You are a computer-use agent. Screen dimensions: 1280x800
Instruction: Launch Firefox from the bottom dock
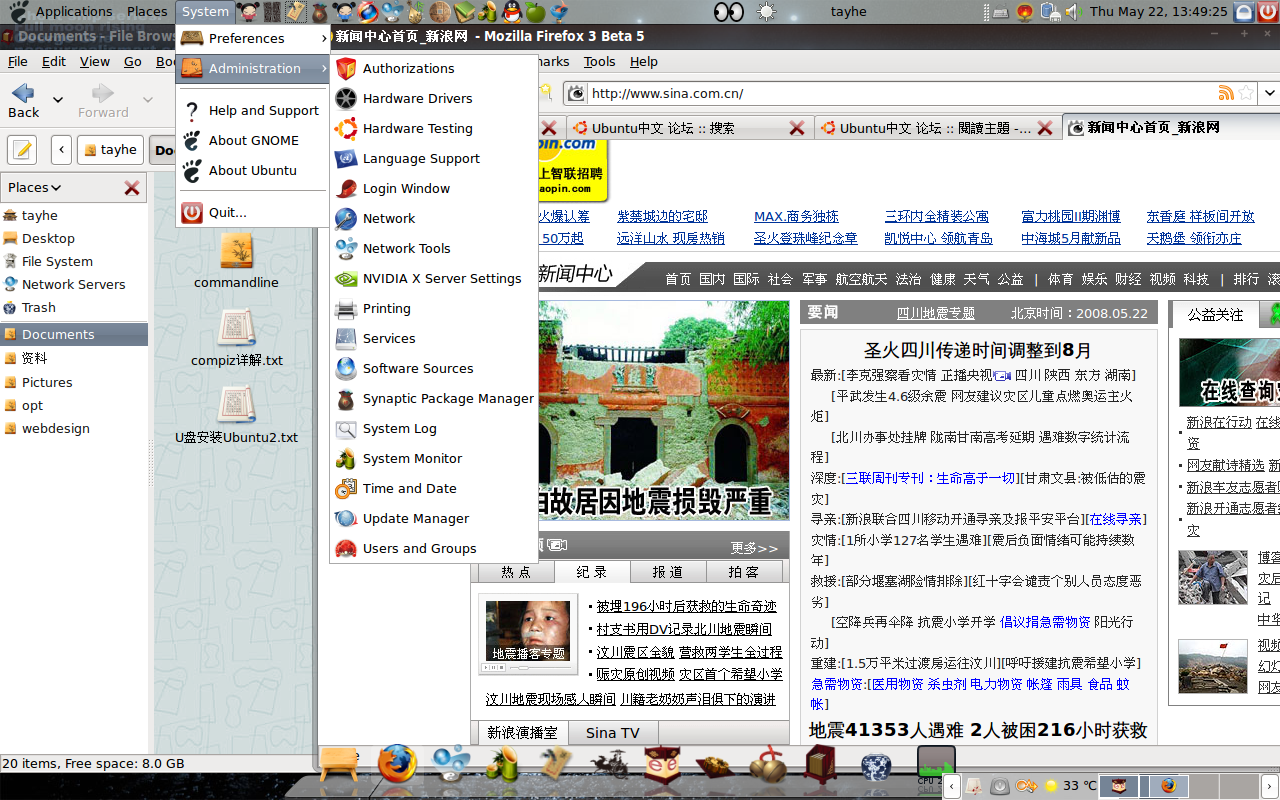[397, 763]
